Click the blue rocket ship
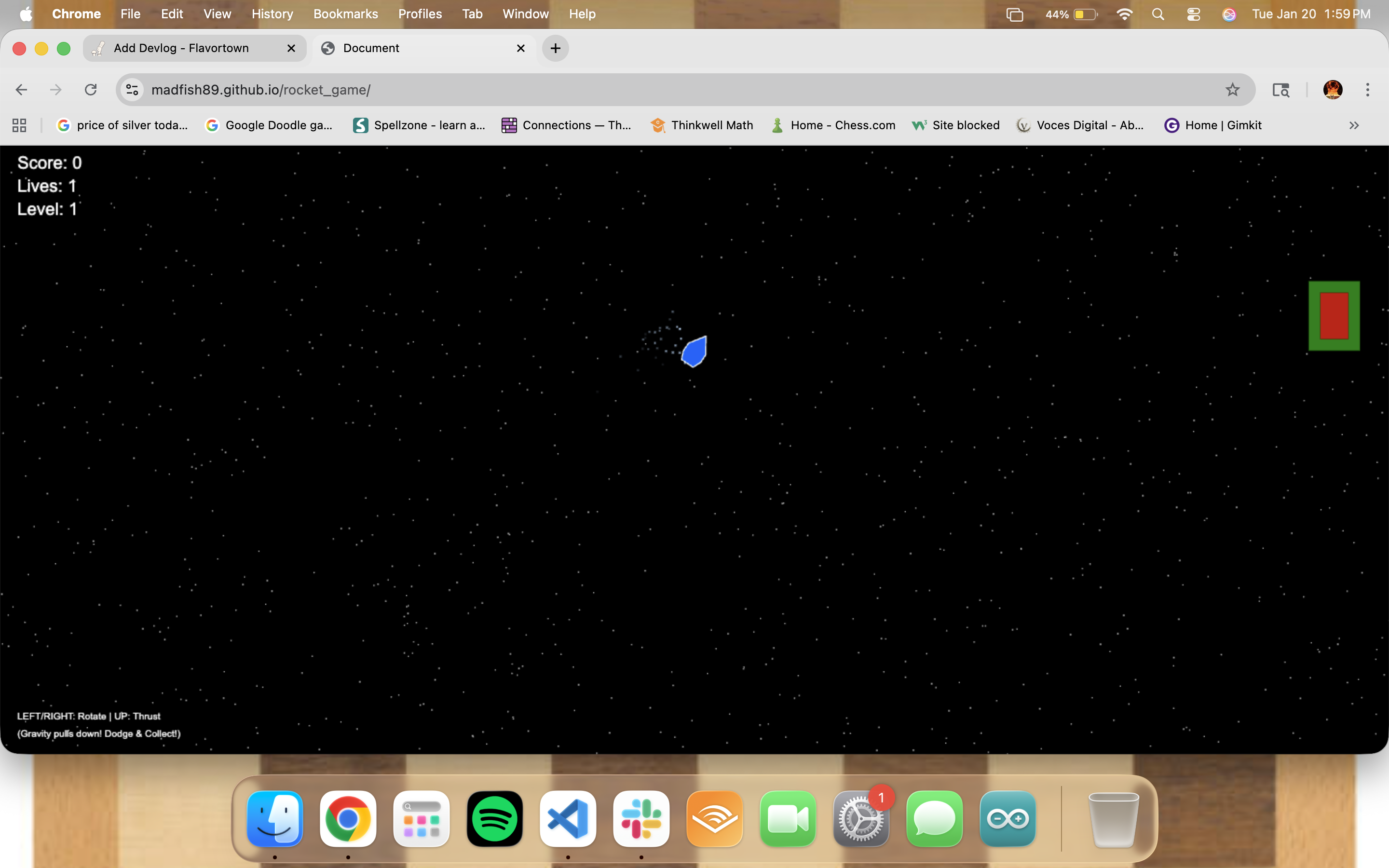Screen dimensions: 1389x868 (694, 352)
